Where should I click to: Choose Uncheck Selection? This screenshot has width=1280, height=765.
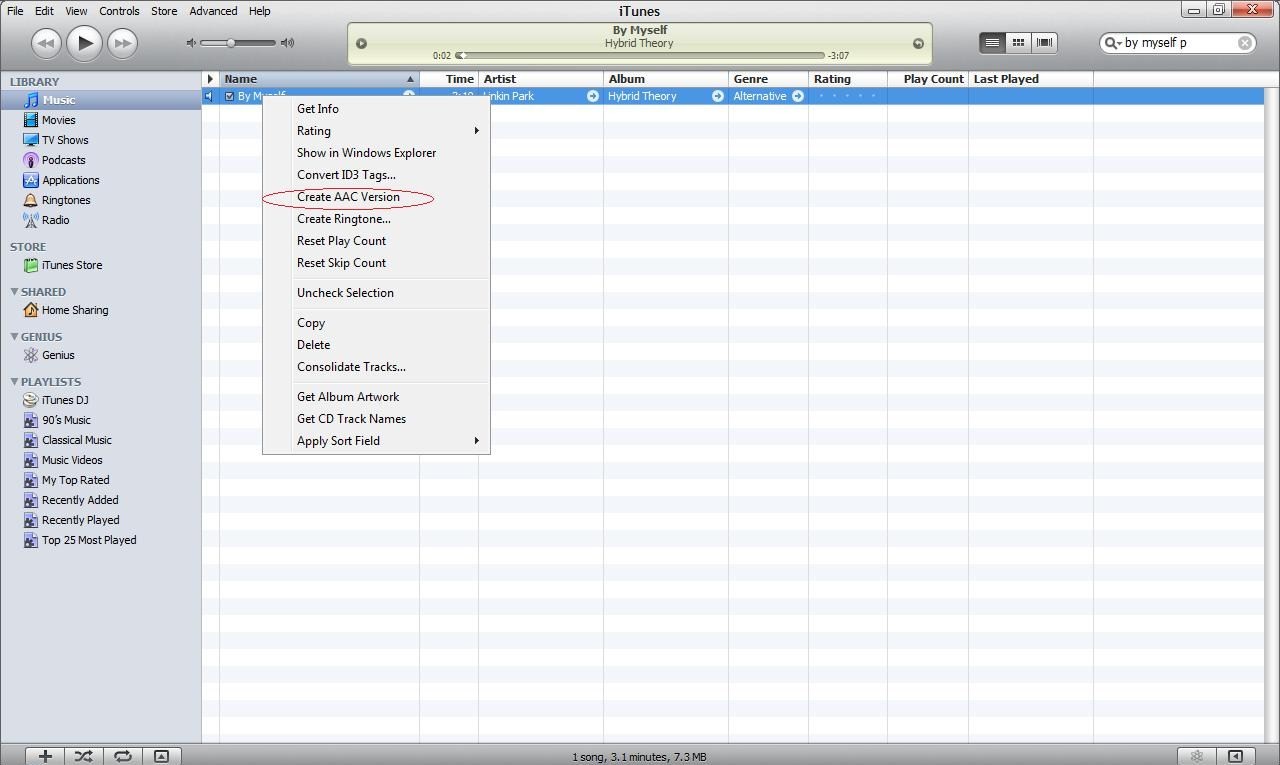click(x=376, y=293)
